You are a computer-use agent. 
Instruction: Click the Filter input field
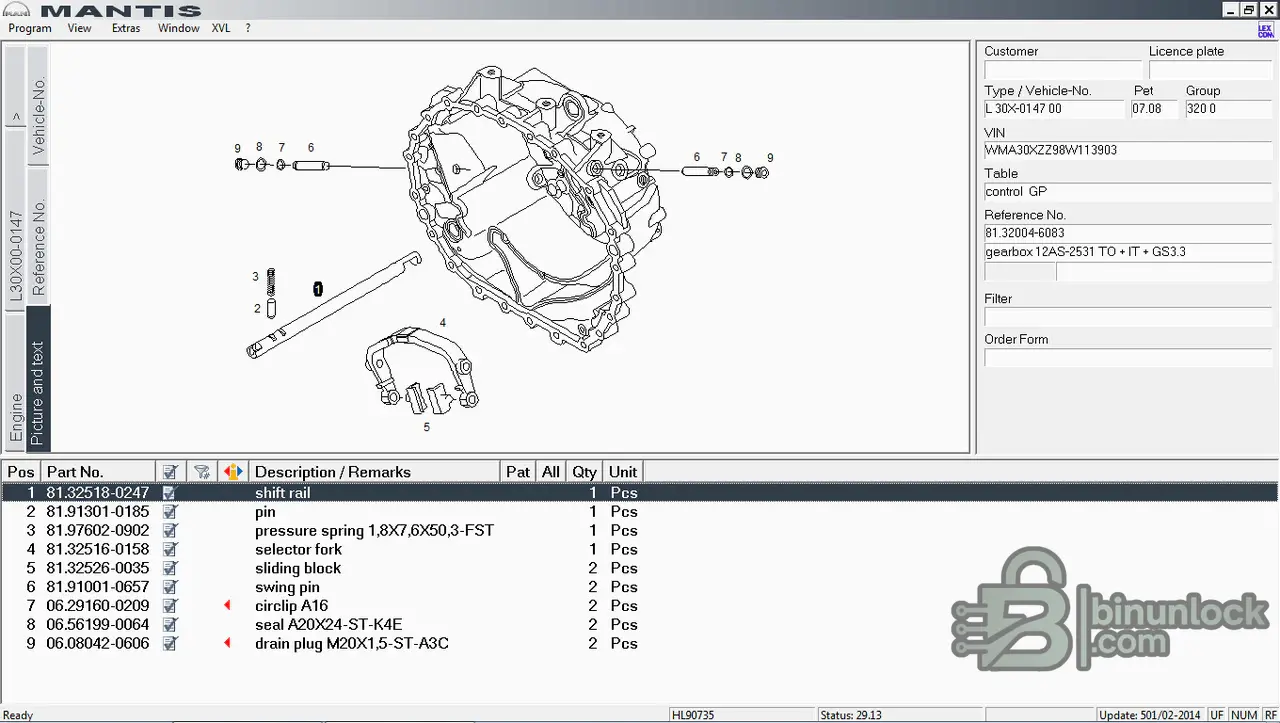pos(1128,317)
